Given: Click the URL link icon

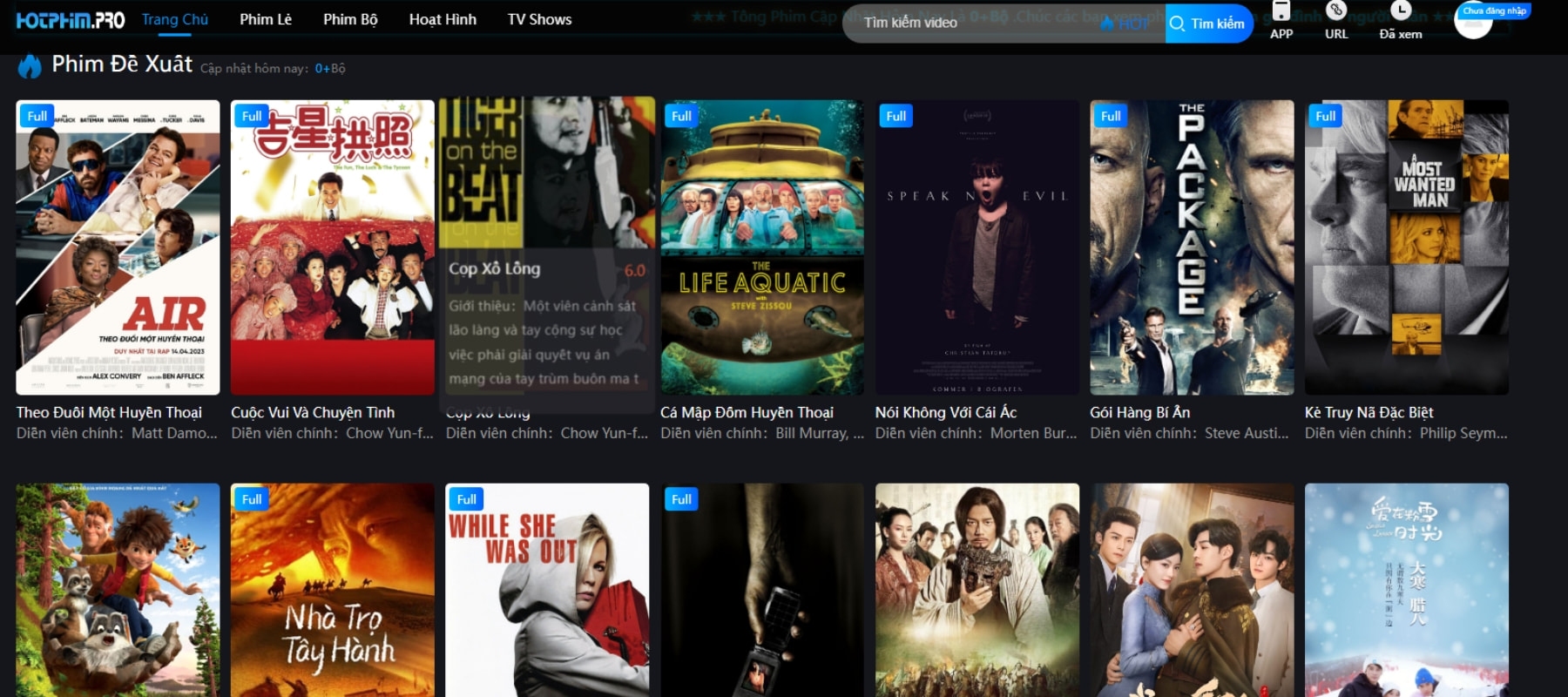Looking at the screenshot, I should pos(1336,21).
